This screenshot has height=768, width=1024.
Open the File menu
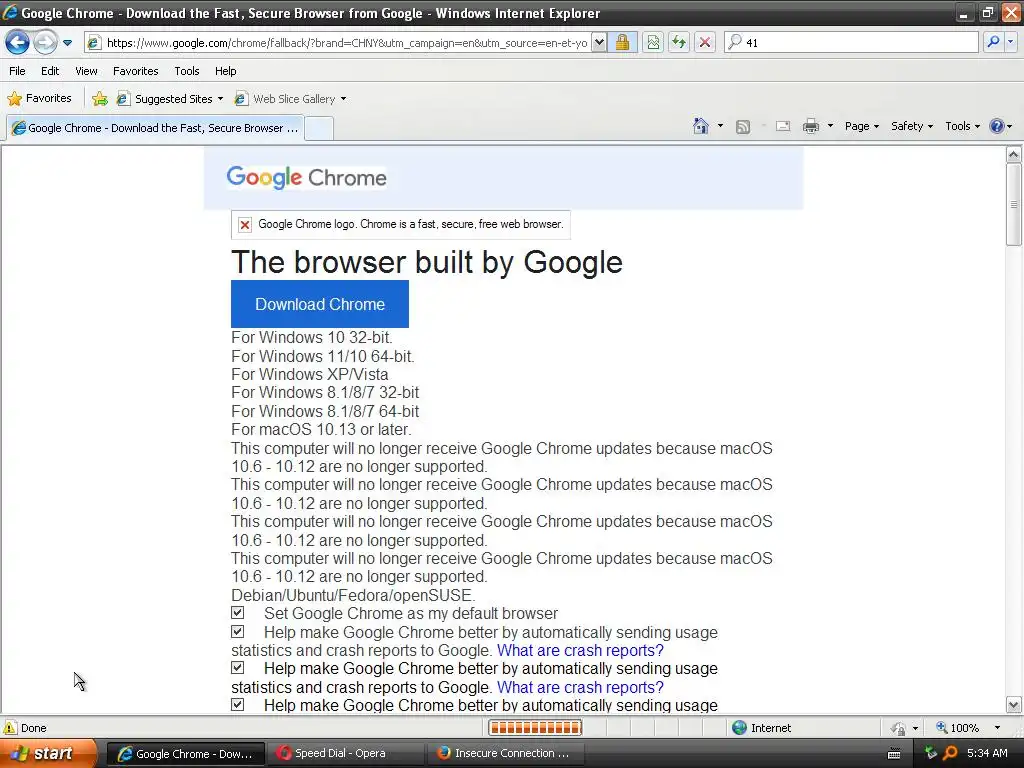coord(18,71)
